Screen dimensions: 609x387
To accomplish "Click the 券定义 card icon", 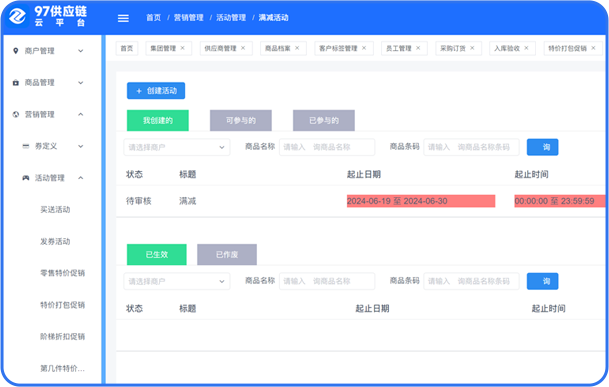I will tap(26, 146).
